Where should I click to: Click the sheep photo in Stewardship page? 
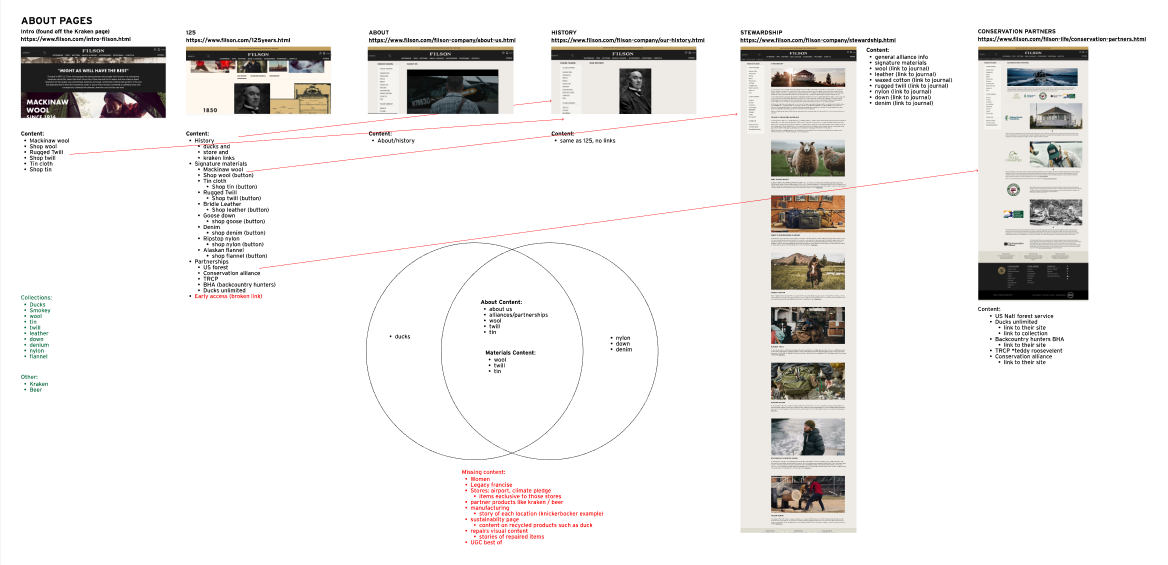[x=807, y=157]
